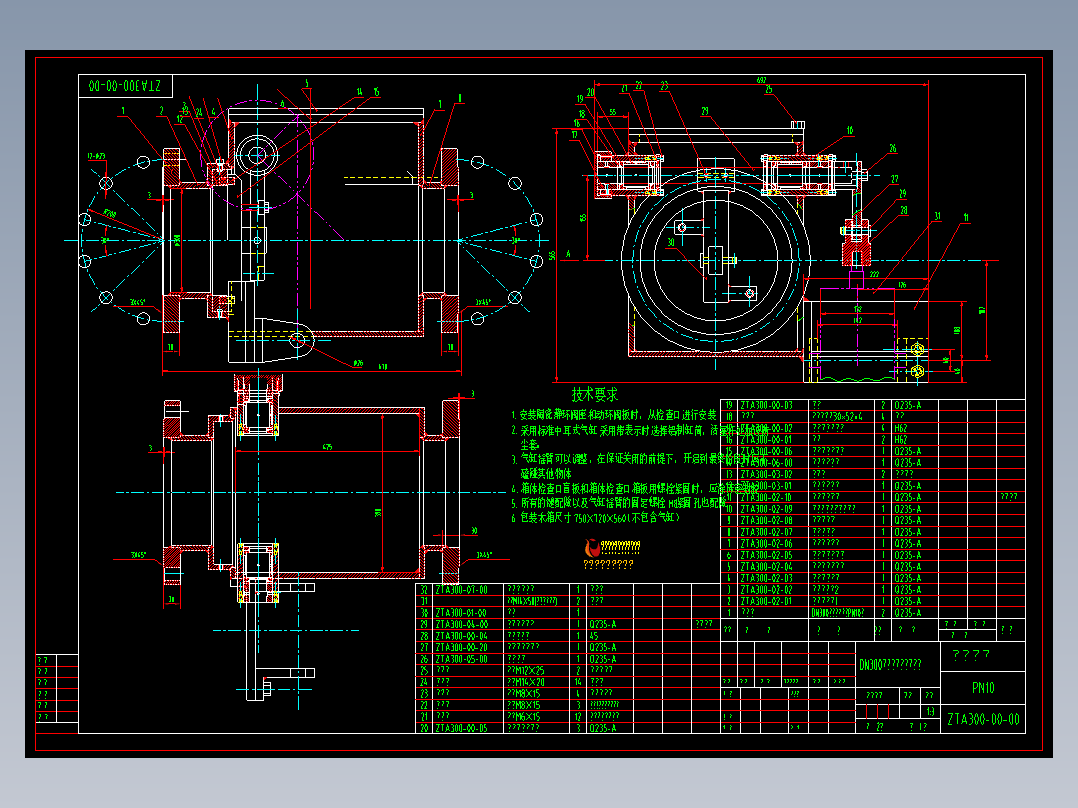
Task: Select part code ZTA300-02-01 in row 2
Action: click(x=767, y=601)
